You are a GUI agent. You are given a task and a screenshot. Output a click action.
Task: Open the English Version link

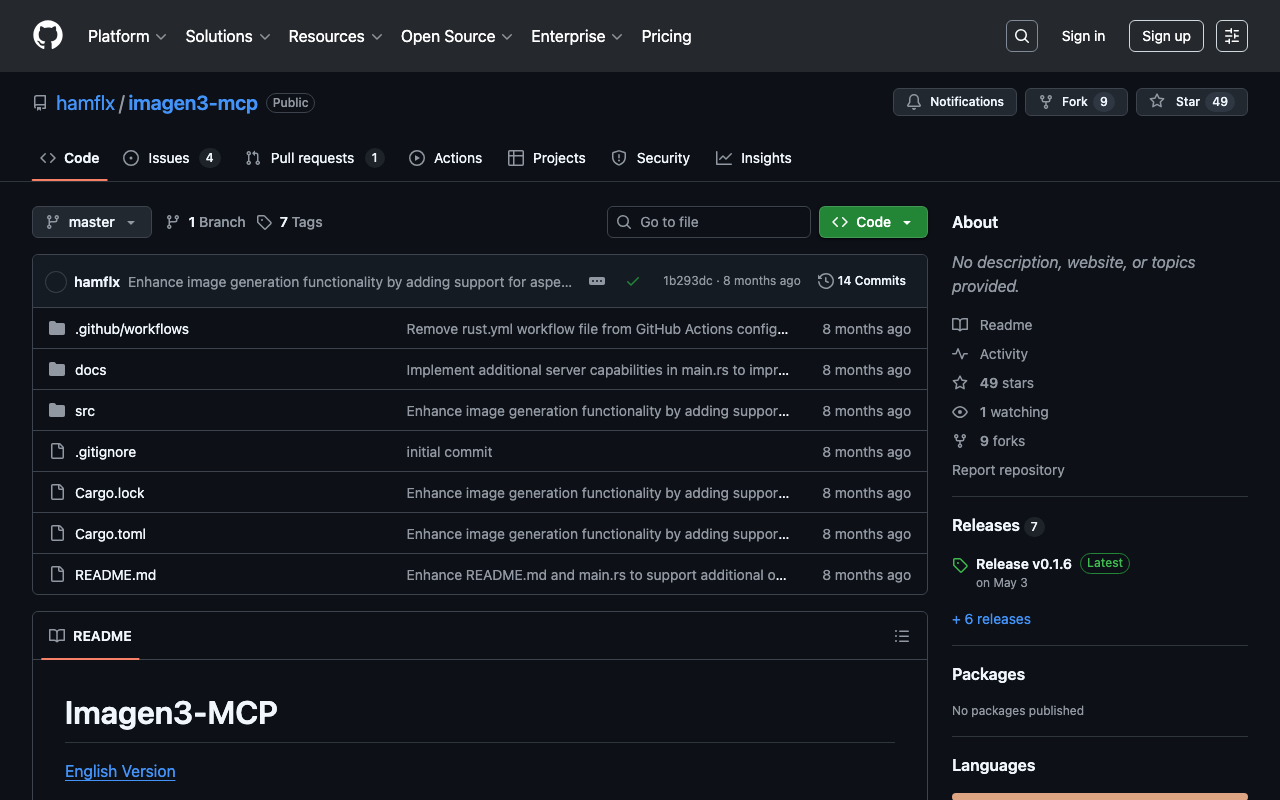click(x=120, y=771)
